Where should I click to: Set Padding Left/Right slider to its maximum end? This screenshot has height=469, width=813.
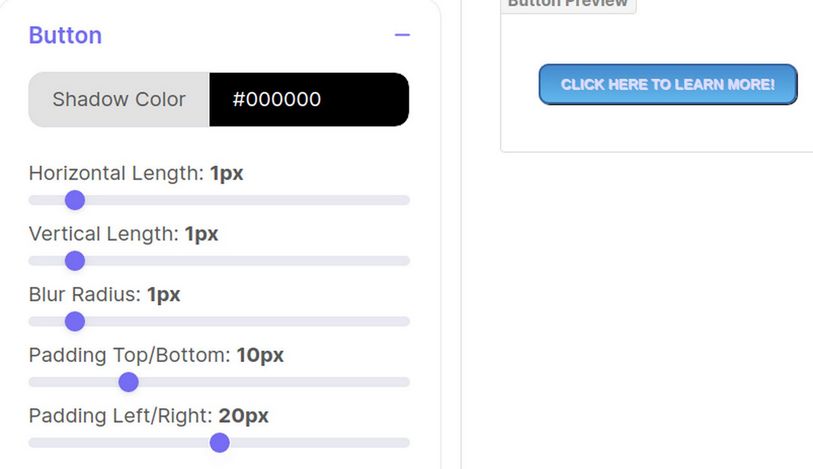(405, 443)
